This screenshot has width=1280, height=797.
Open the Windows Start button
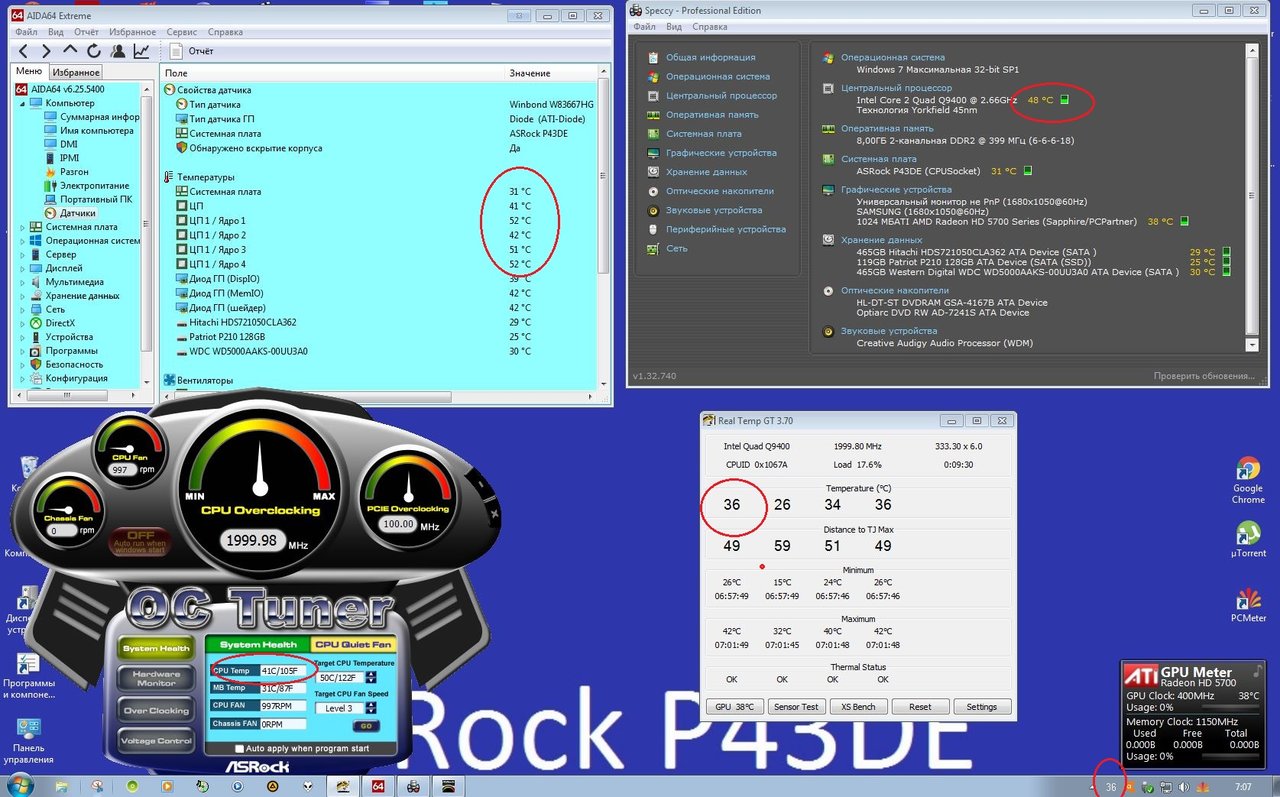[20, 785]
